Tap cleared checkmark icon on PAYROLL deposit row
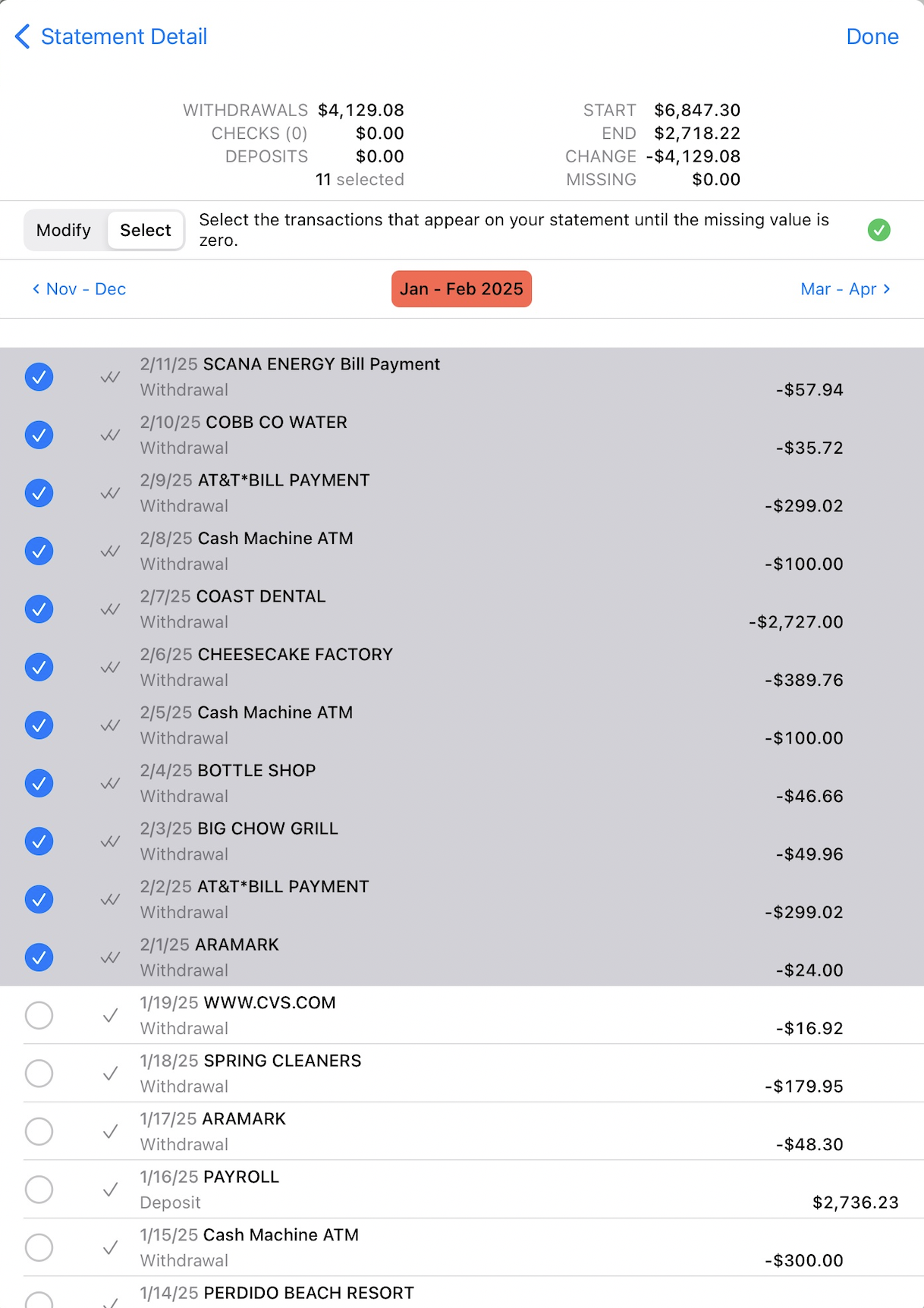 [x=110, y=1190]
